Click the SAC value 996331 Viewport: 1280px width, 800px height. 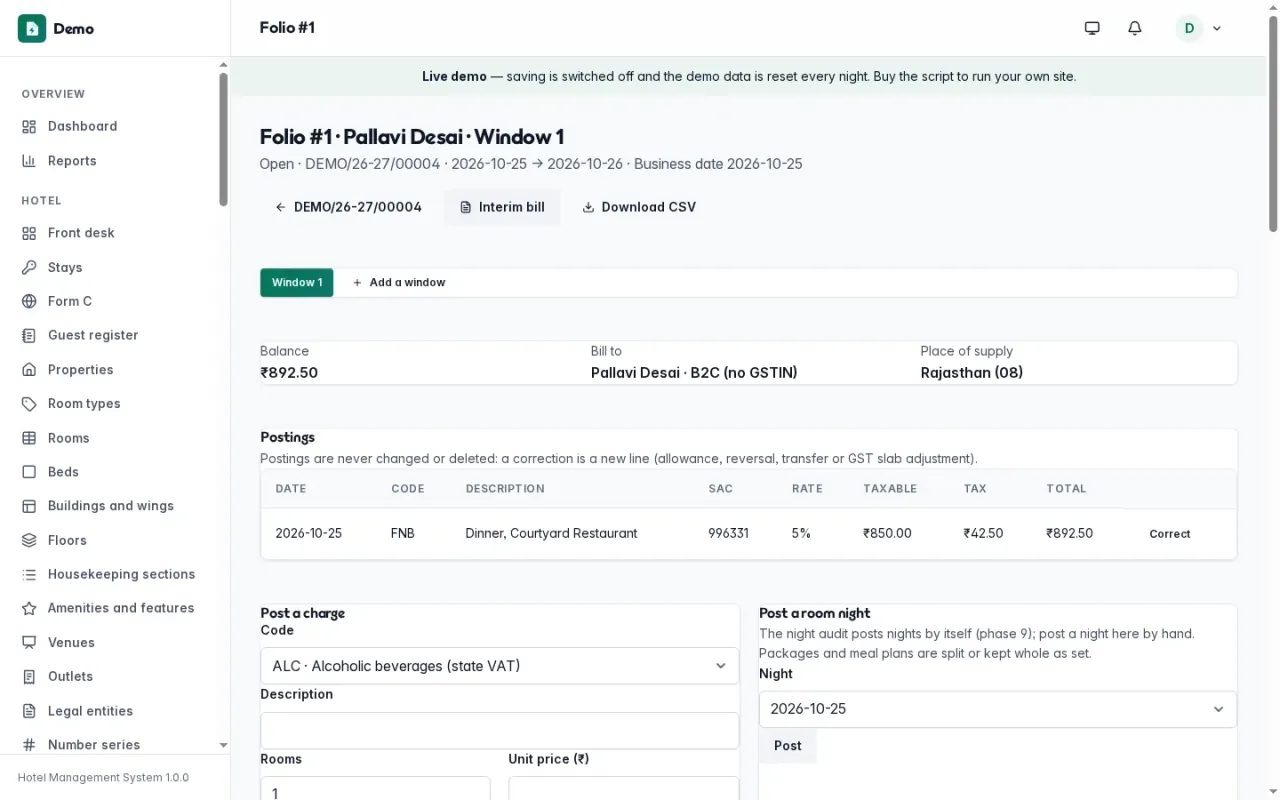coord(728,534)
